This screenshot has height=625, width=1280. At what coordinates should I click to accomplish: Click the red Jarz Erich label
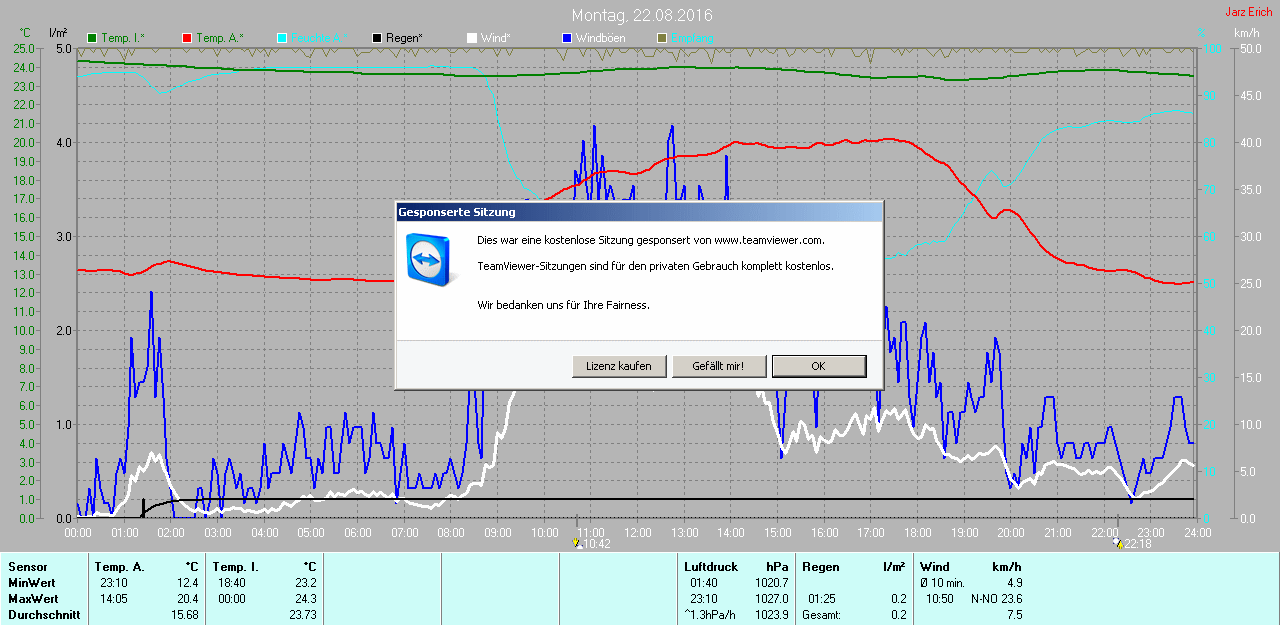tap(1248, 12)
